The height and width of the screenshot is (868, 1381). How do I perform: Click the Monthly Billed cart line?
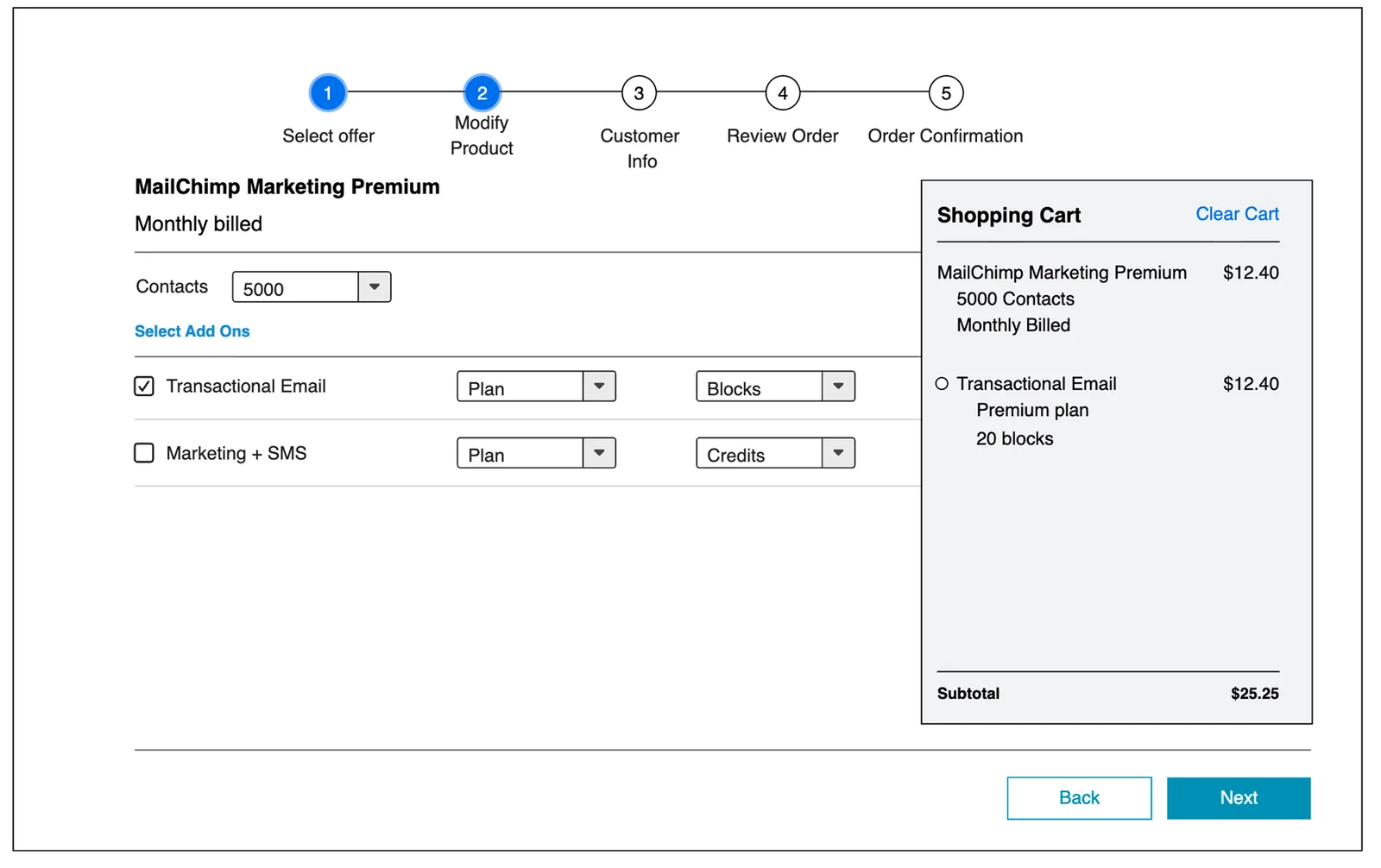pos(1013,325)
